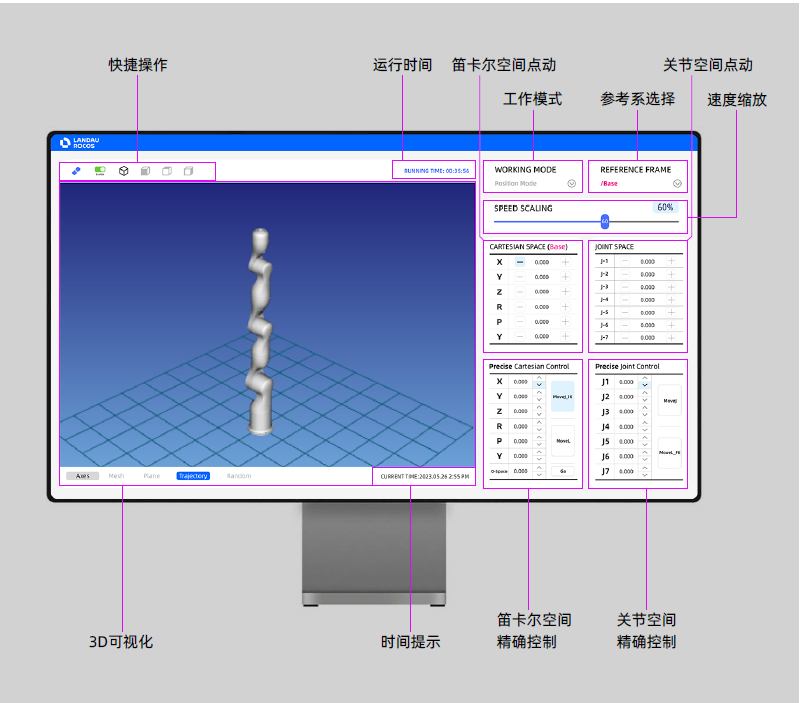Toggle the Axes display option
801x703 pixels.
click(82, 476)
